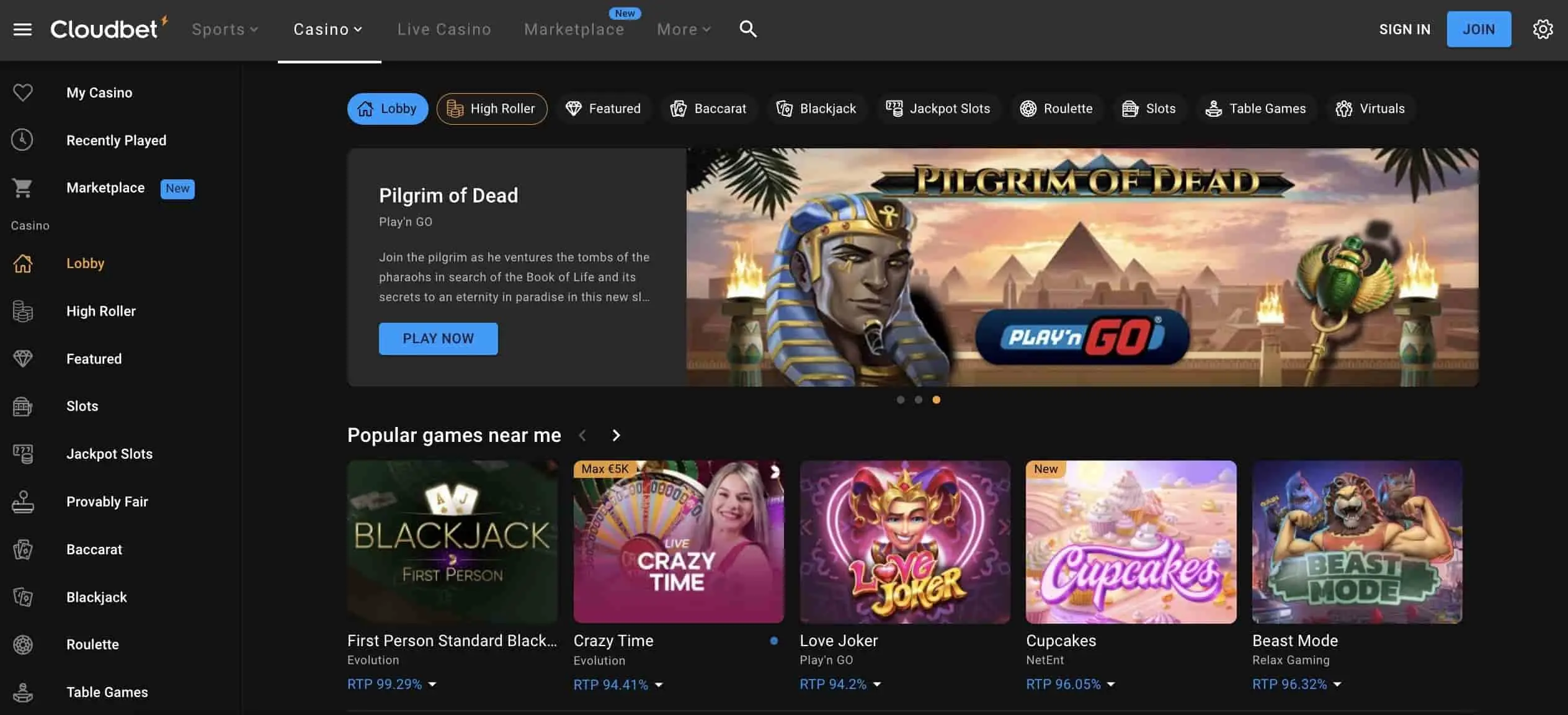Select the third carousel dot indicator
The height and width of the screenshot is (715, 1568).
pyautogui.click(x=935, y=399)
